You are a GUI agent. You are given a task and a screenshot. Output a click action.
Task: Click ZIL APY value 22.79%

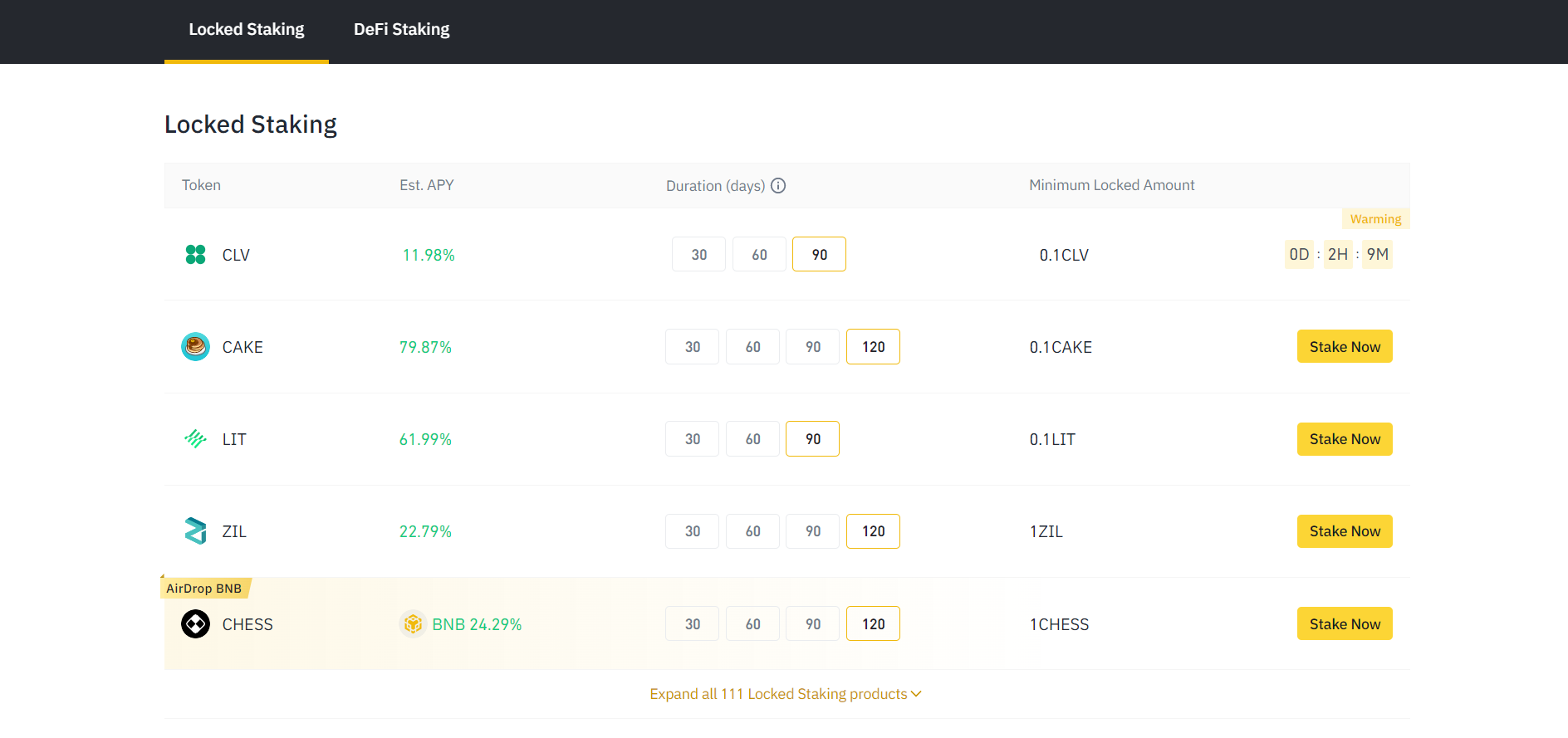point(425,531)
